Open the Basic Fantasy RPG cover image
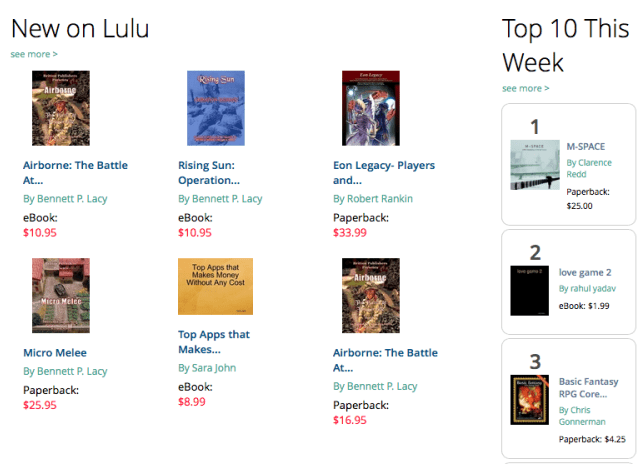Viewport: 644px width, 464px height. pos(529,400)
